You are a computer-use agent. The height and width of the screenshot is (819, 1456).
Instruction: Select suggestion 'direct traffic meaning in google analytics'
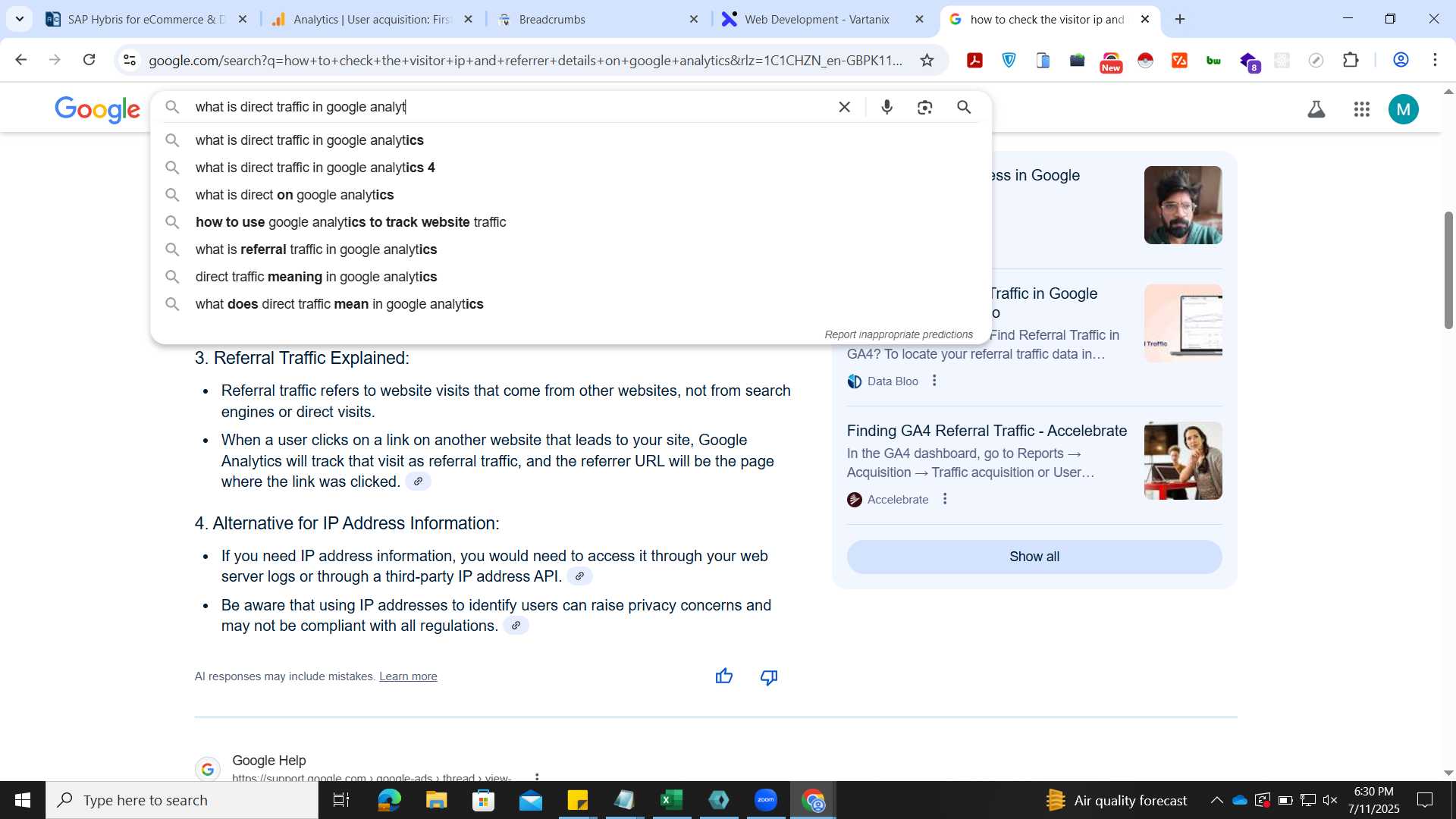[571, 277]
